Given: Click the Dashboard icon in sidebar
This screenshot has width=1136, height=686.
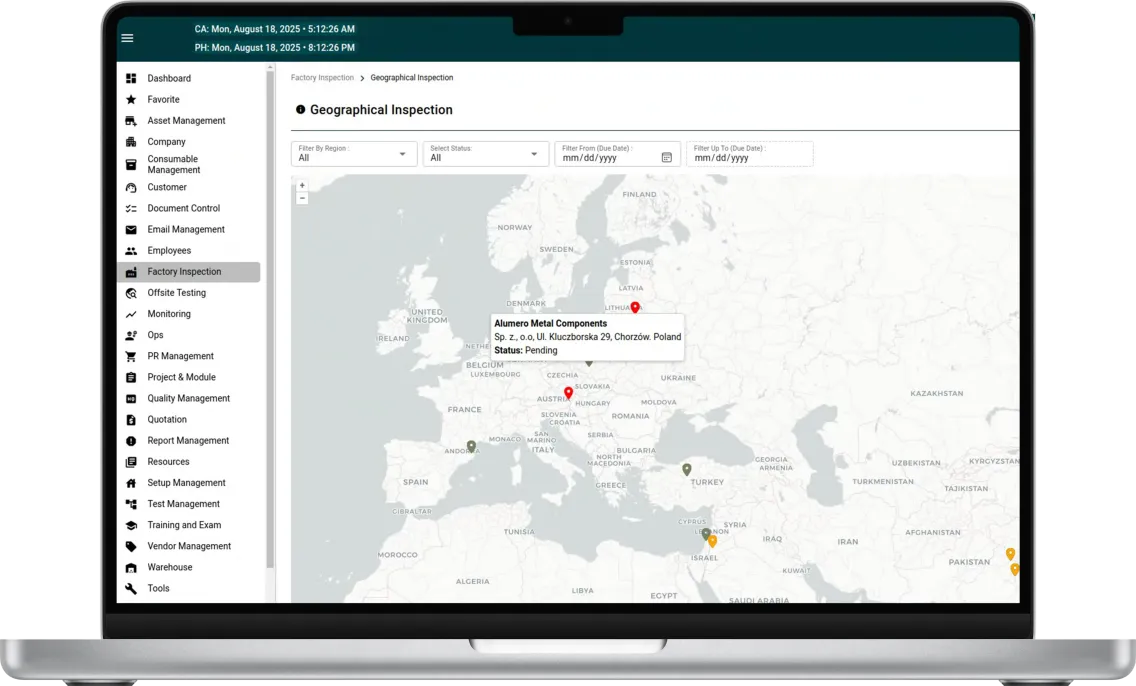Looking at the screenshot, I should [x=131, y=78].
